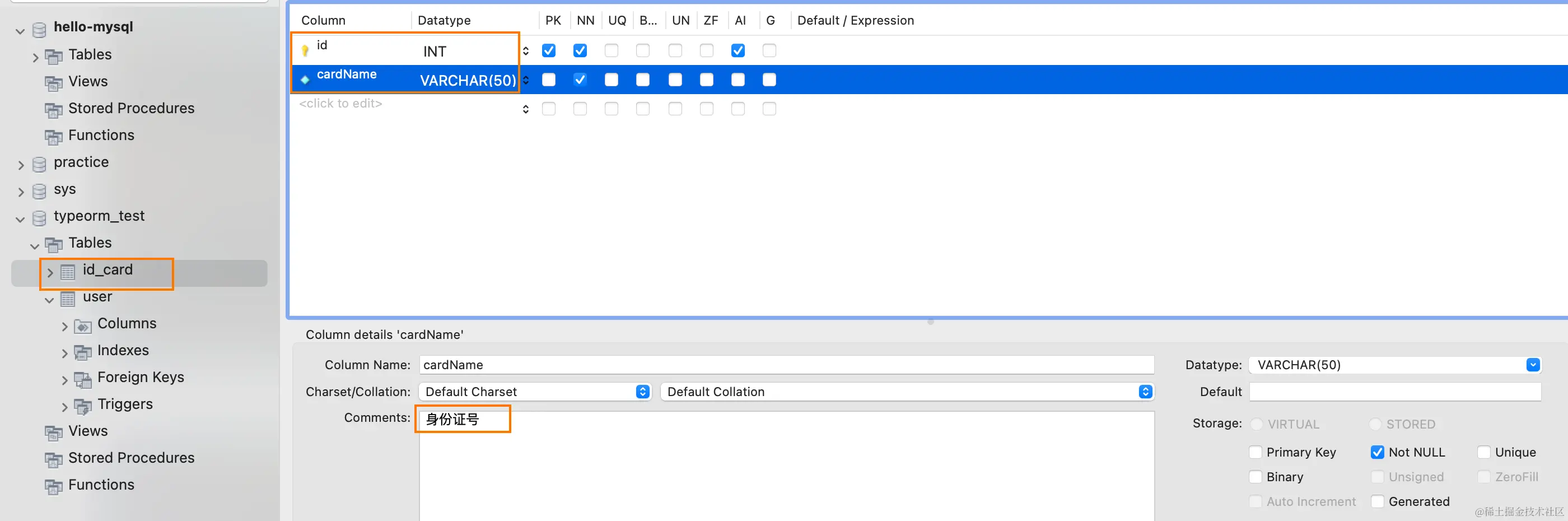Click Views folder icon under typeorm_test
1568x521 pixels.
(54, 432)
